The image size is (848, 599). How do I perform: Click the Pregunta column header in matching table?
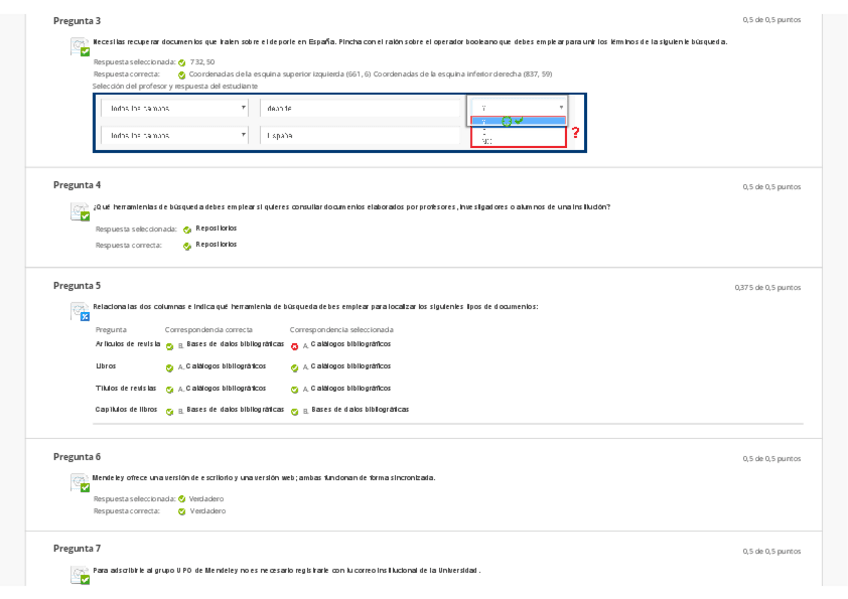[x=111, y=330]
